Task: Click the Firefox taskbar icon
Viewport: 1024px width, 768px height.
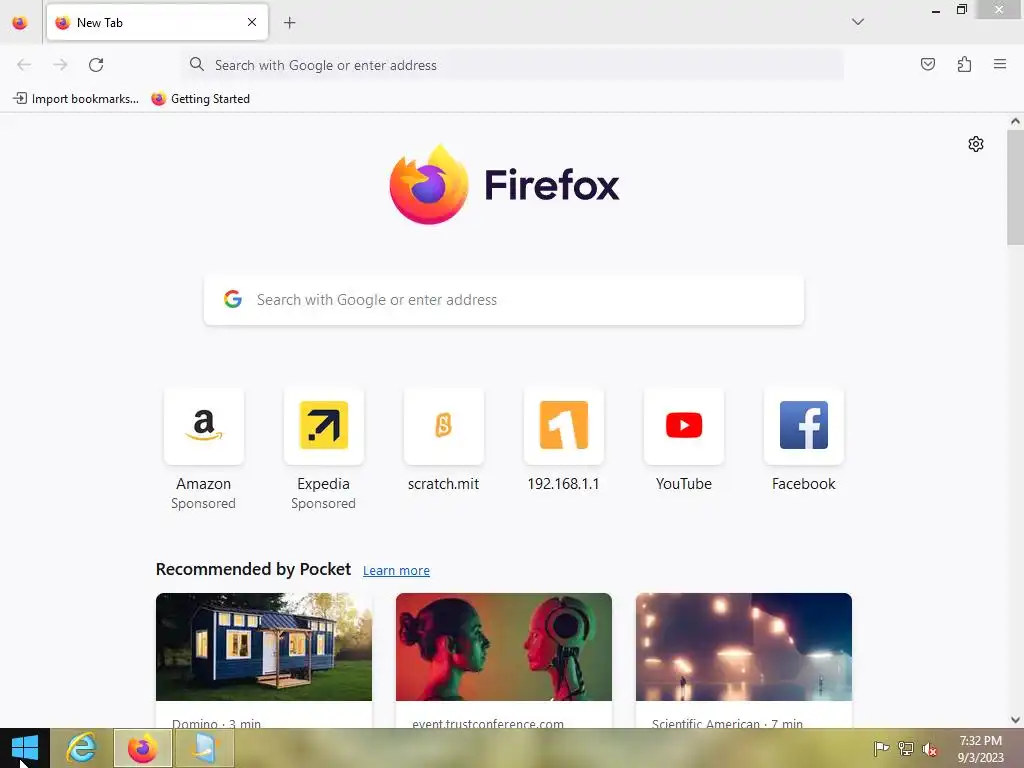Action: [142, 748]
